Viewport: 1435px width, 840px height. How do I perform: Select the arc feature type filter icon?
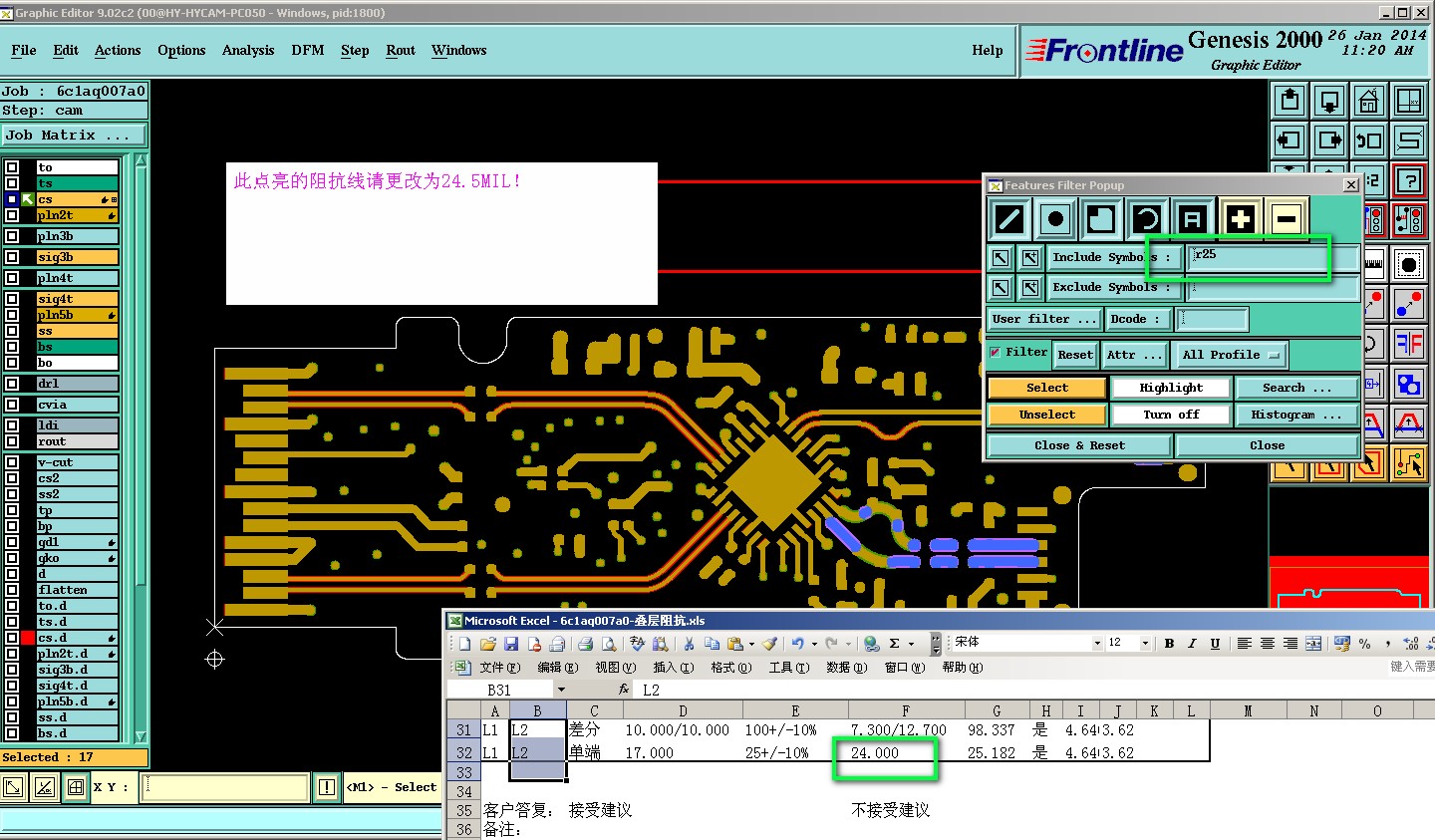point(1146,219)
